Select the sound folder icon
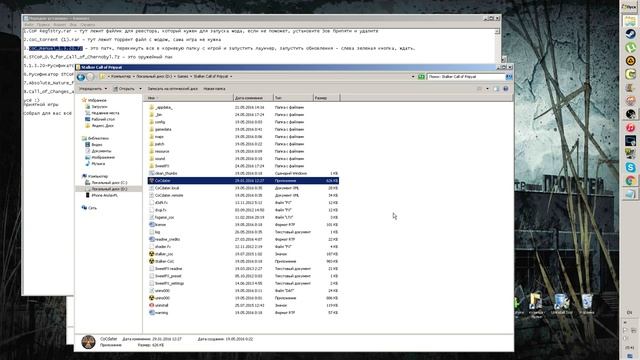This screenshot has height=360, width=640. coord(151,159)
